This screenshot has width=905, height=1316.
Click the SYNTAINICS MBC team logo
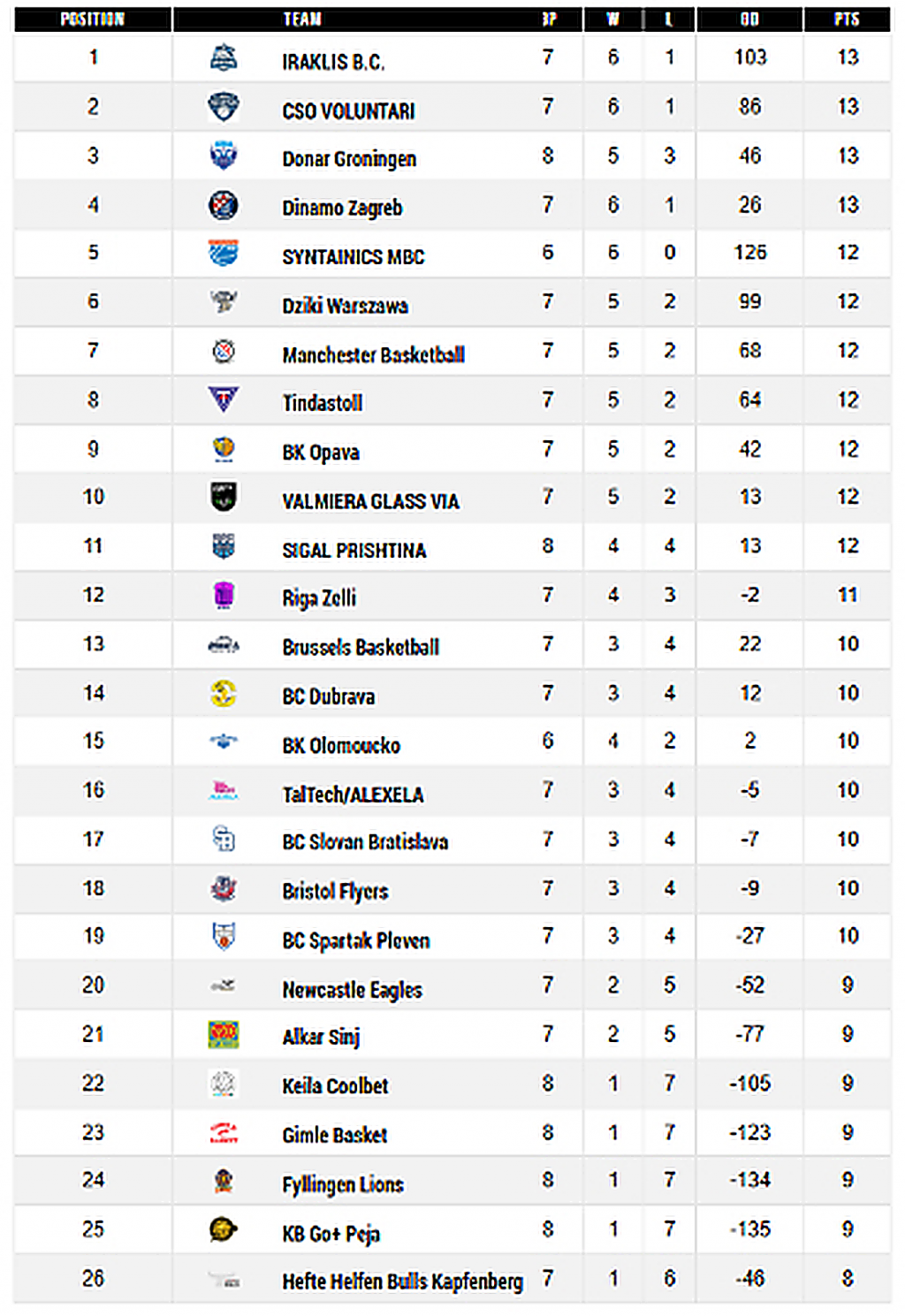[224, 254]
